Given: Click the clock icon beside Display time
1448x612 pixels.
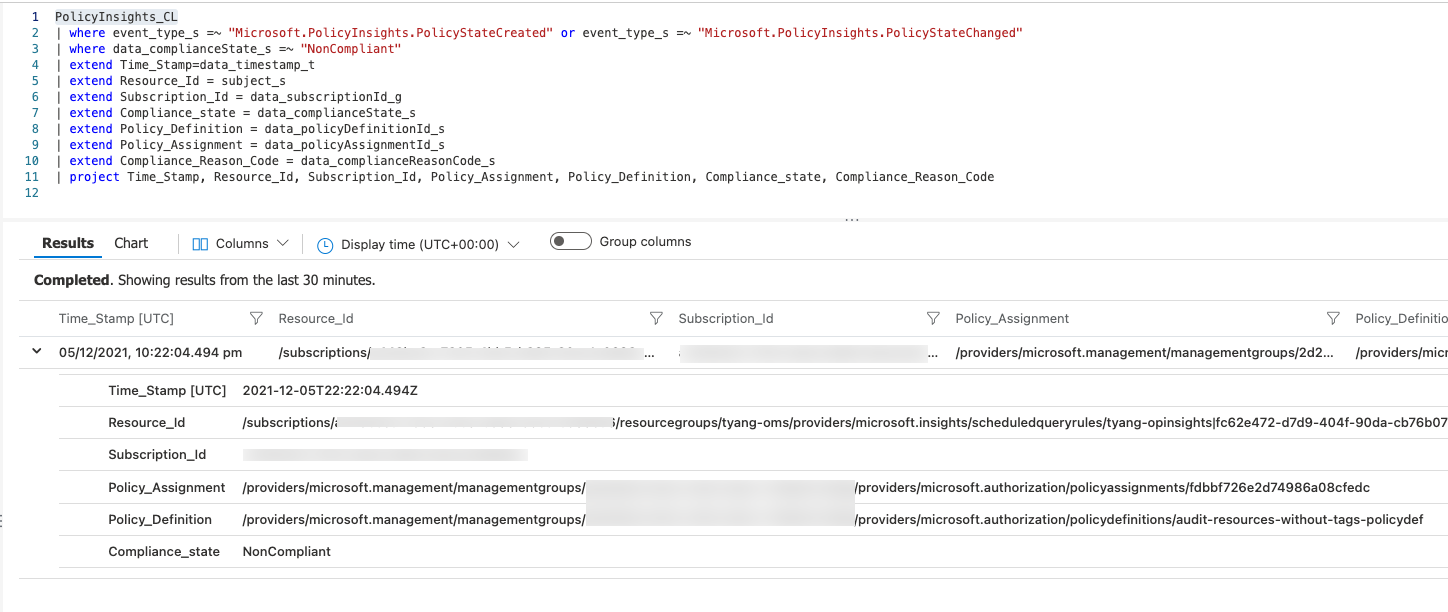Looking at the screenshot, I should (x=325, y=245).
